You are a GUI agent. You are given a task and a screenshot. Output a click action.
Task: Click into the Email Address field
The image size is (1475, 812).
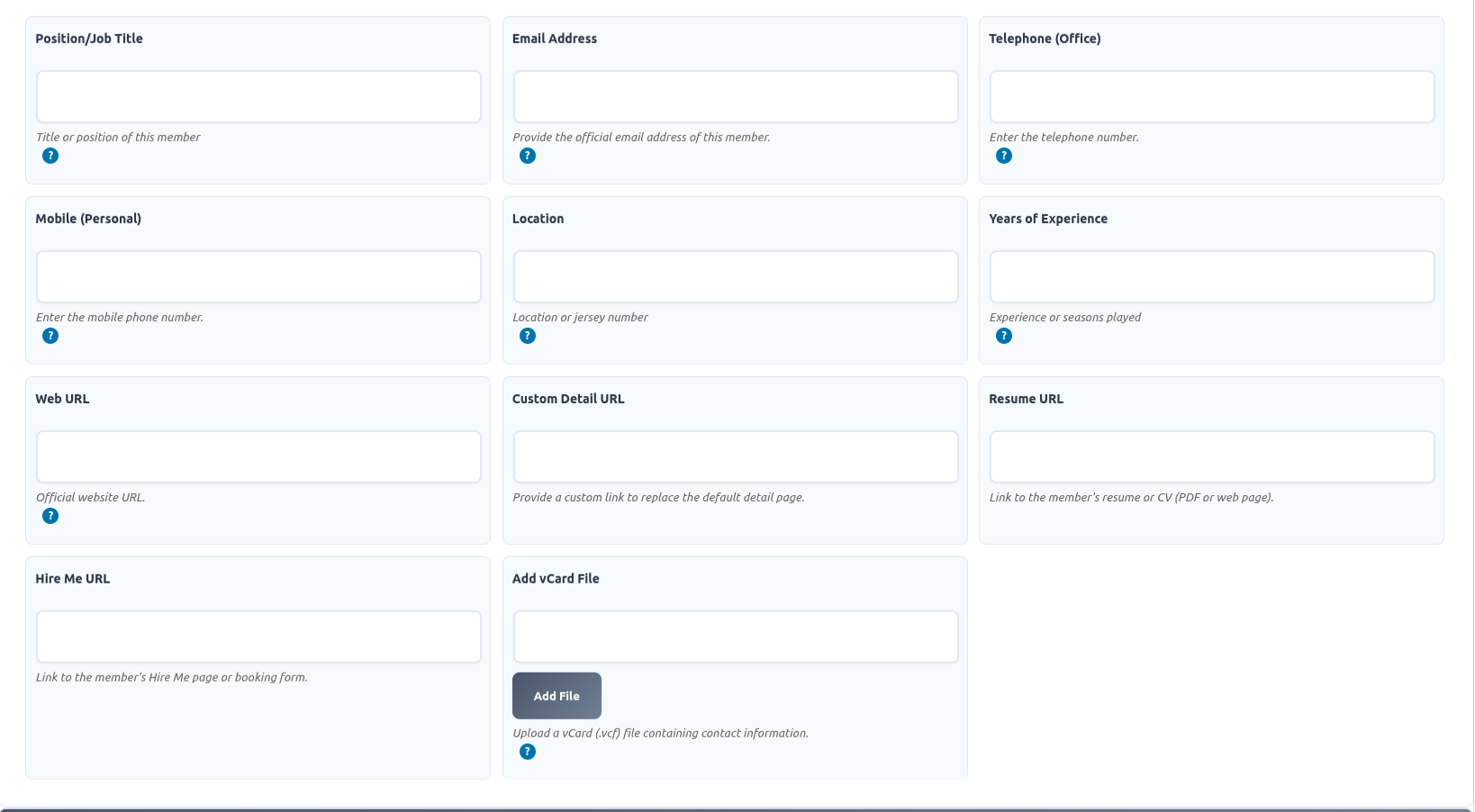[x=735, y=96]
